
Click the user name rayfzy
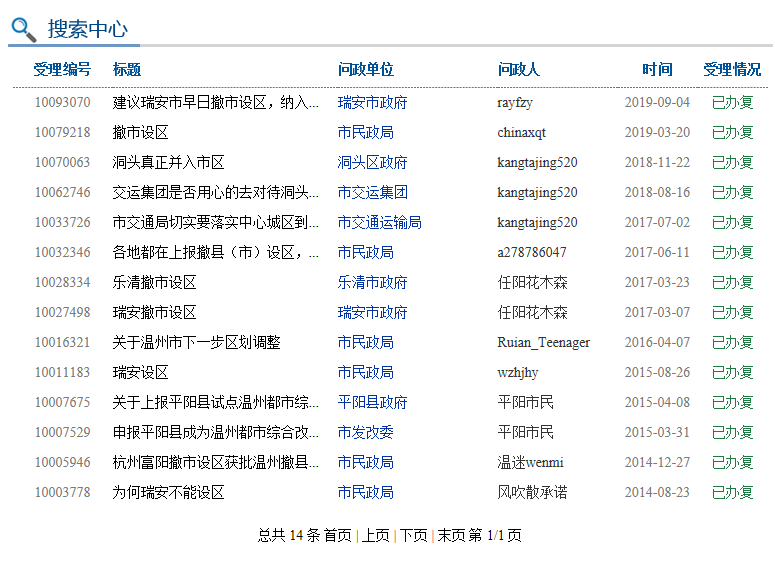click(515, 103)
